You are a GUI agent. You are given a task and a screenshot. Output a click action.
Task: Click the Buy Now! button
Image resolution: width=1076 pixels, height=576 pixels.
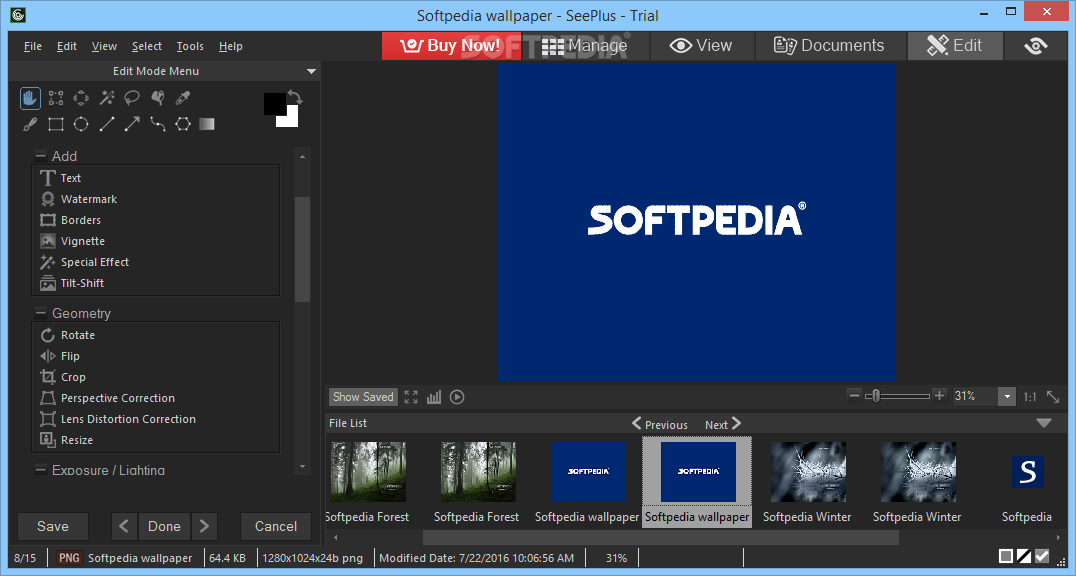pyautogui.click(x=452, y=46)
